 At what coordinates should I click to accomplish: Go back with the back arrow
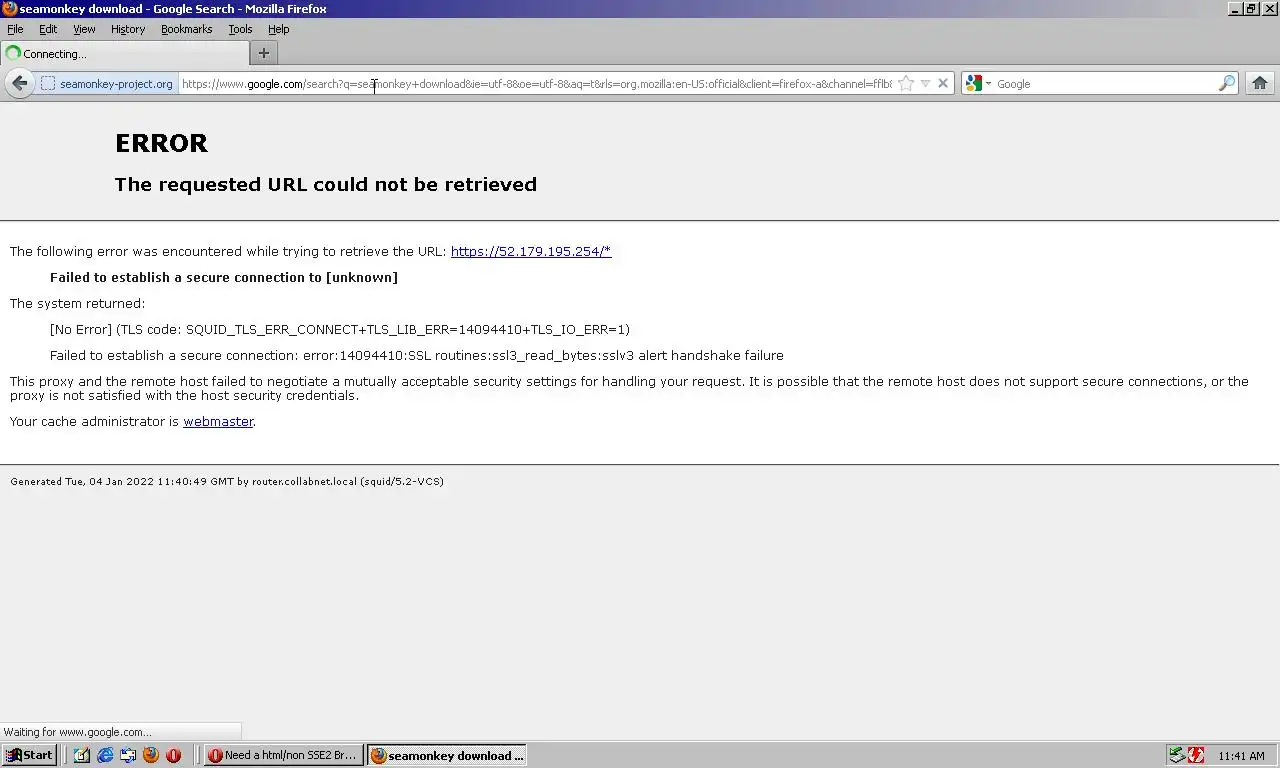[19, 83]
